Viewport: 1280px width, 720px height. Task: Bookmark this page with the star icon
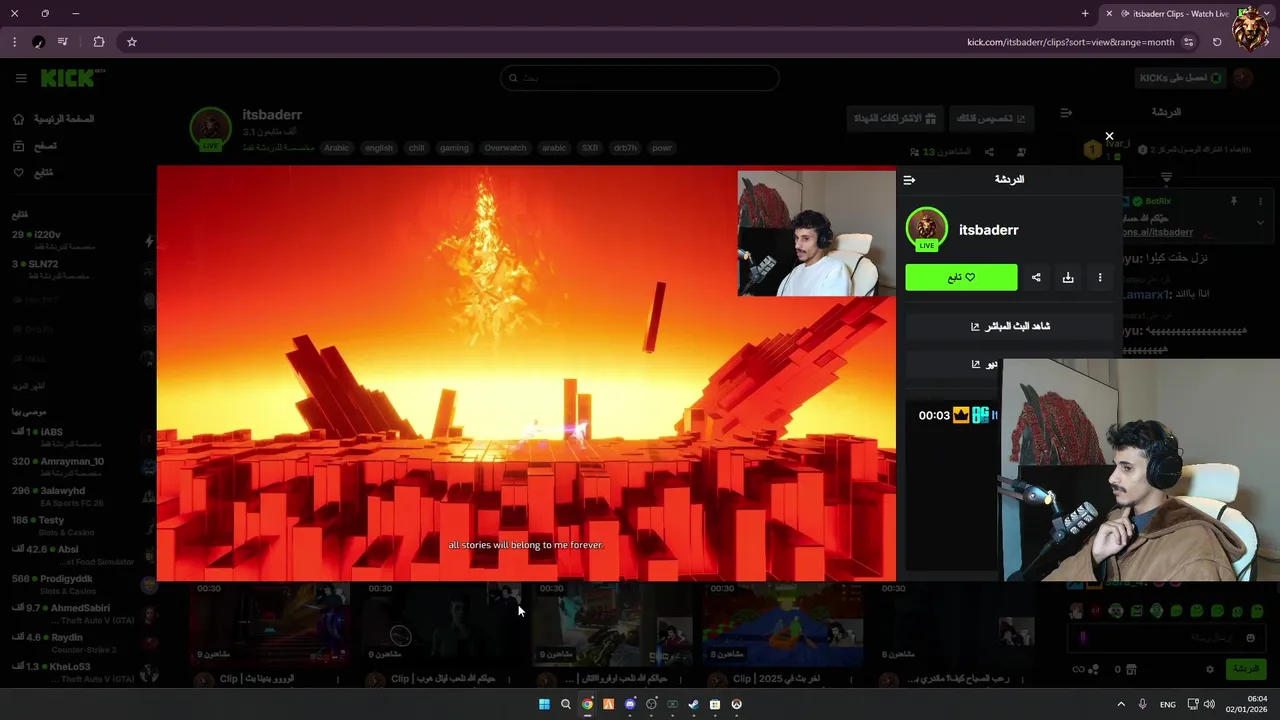click(x=131, y=42)
